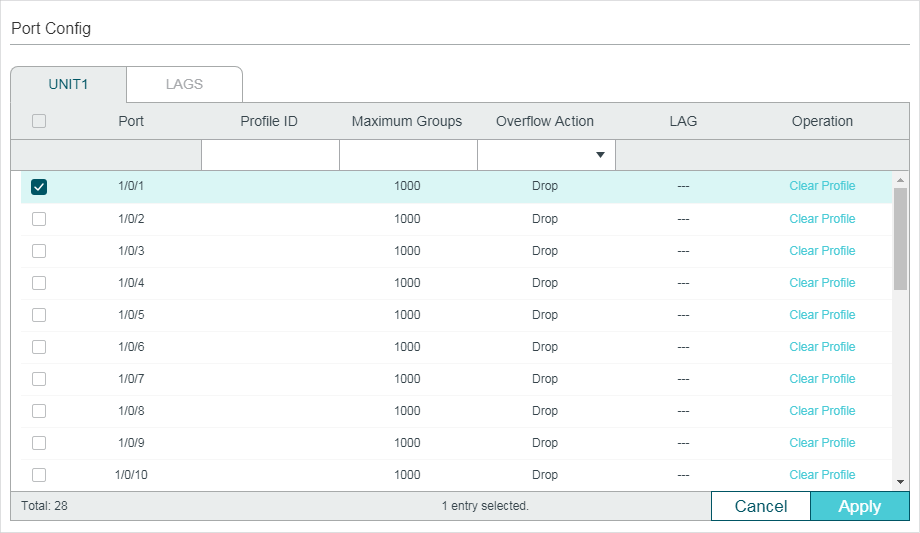
Task: Click the Apply button
Action: (x=859, y=506)
